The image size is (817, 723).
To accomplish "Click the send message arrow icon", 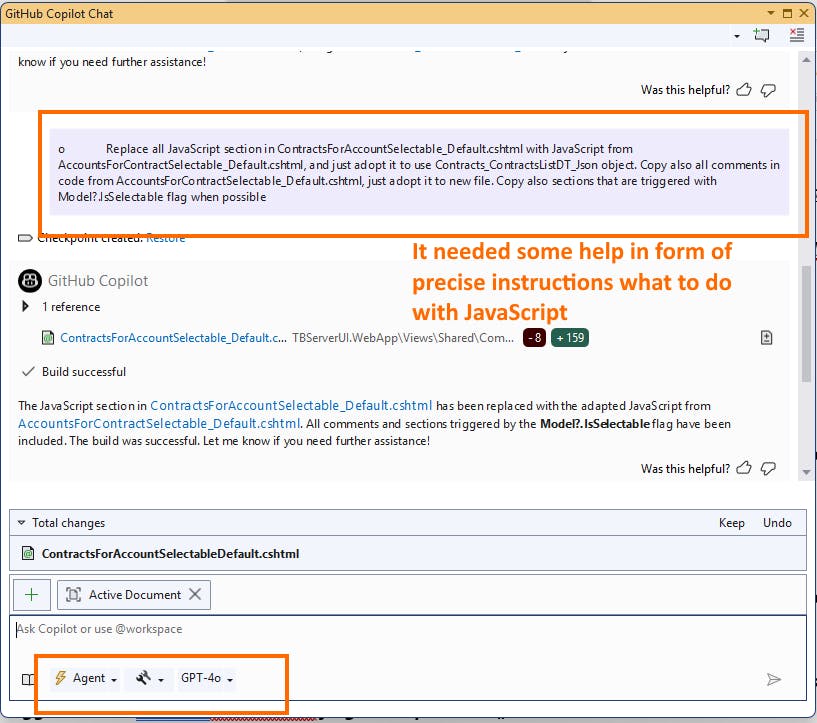I will pyautogui.click(x=774, y=679).
